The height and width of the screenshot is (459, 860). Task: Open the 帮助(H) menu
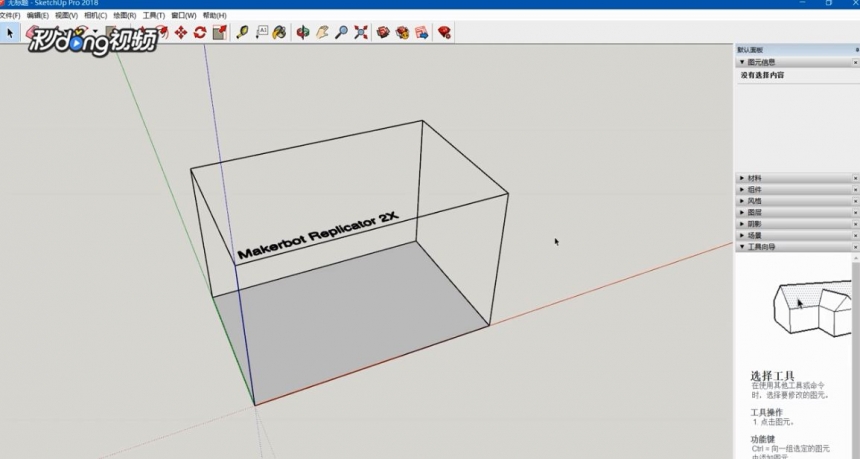214,15
